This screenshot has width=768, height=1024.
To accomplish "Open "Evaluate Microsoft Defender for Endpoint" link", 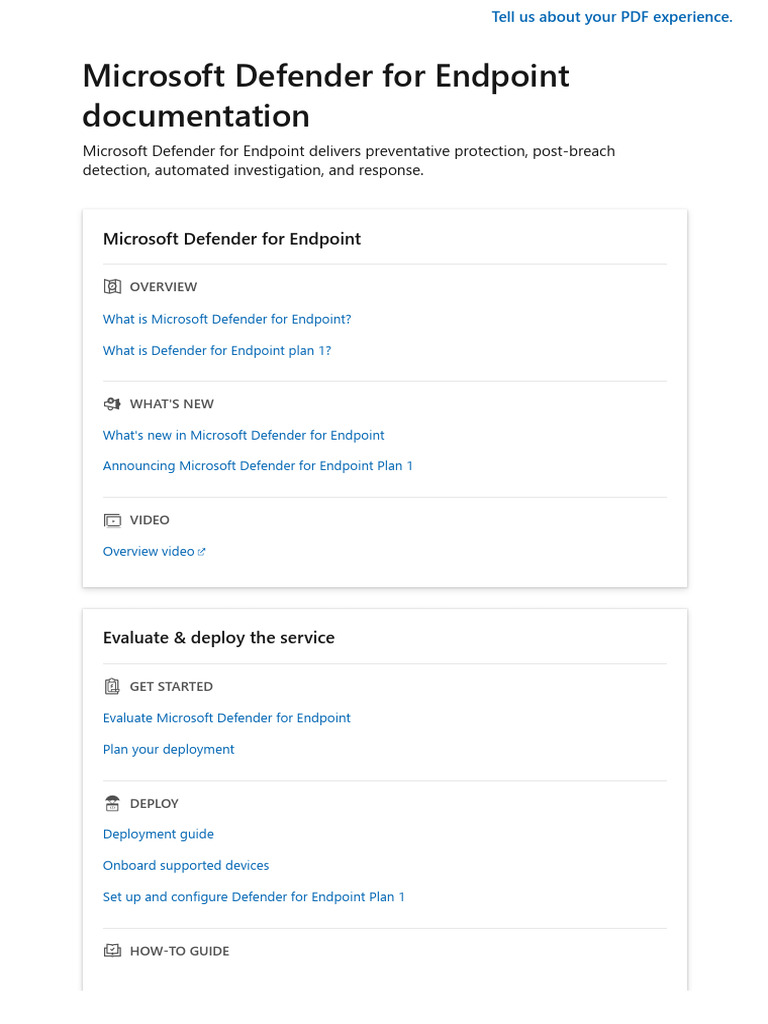I will pos(227,718).
